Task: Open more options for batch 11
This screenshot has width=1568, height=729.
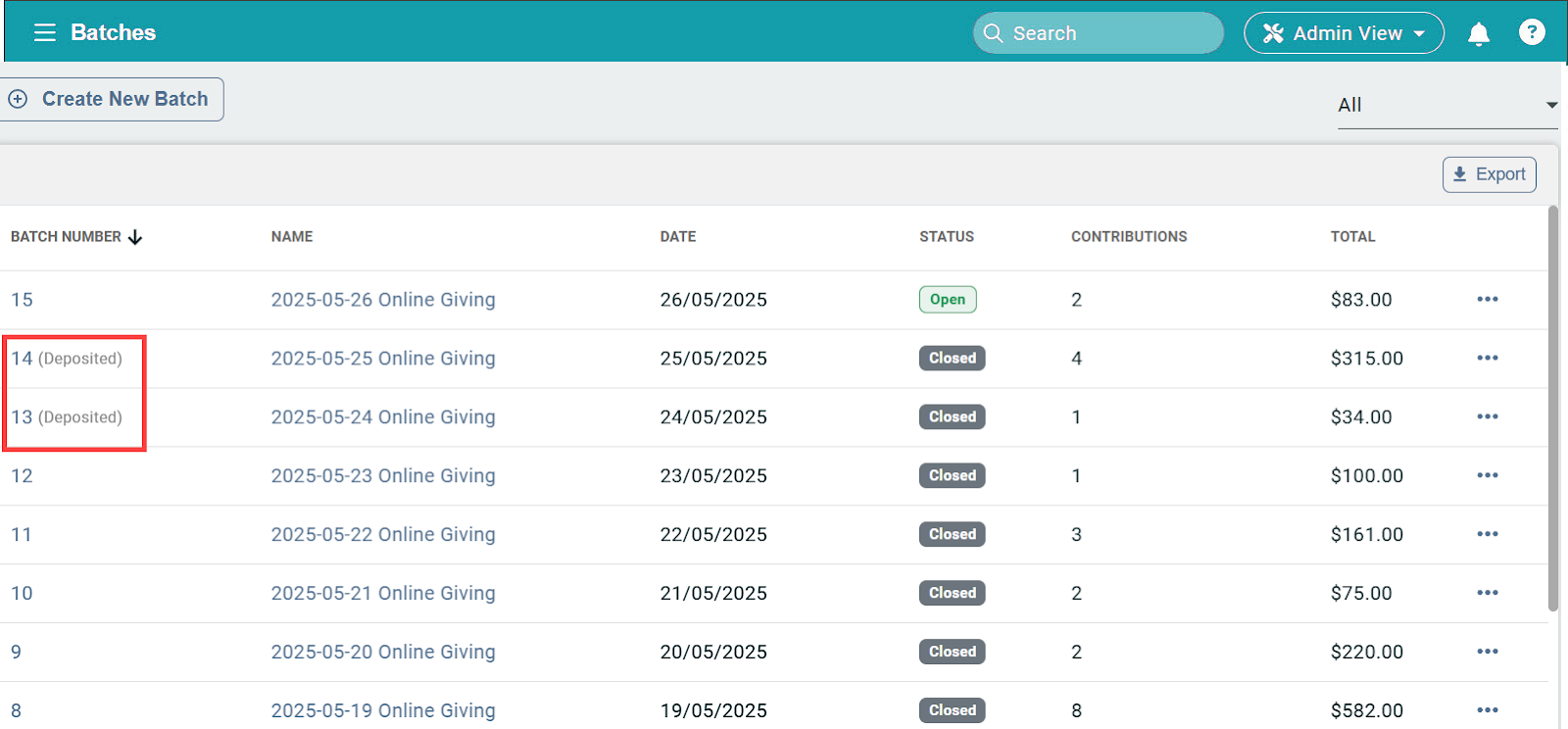Action: pyautogui.click(x=1488, y=534)
